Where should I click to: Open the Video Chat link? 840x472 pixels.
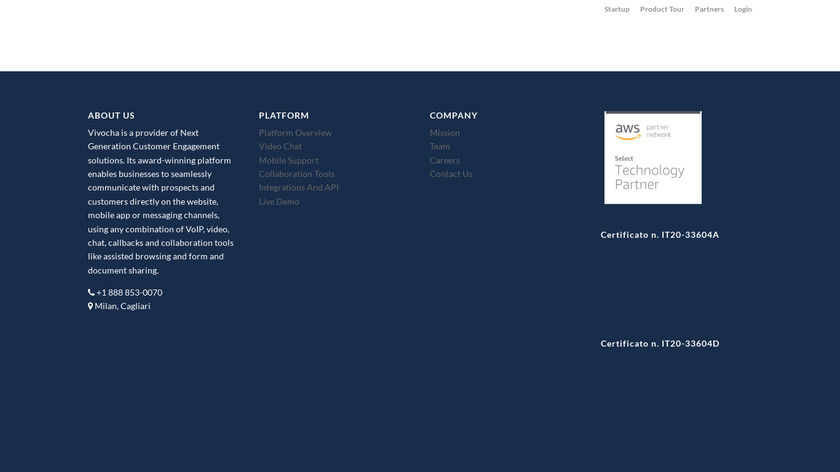click(x=280, y=146)
